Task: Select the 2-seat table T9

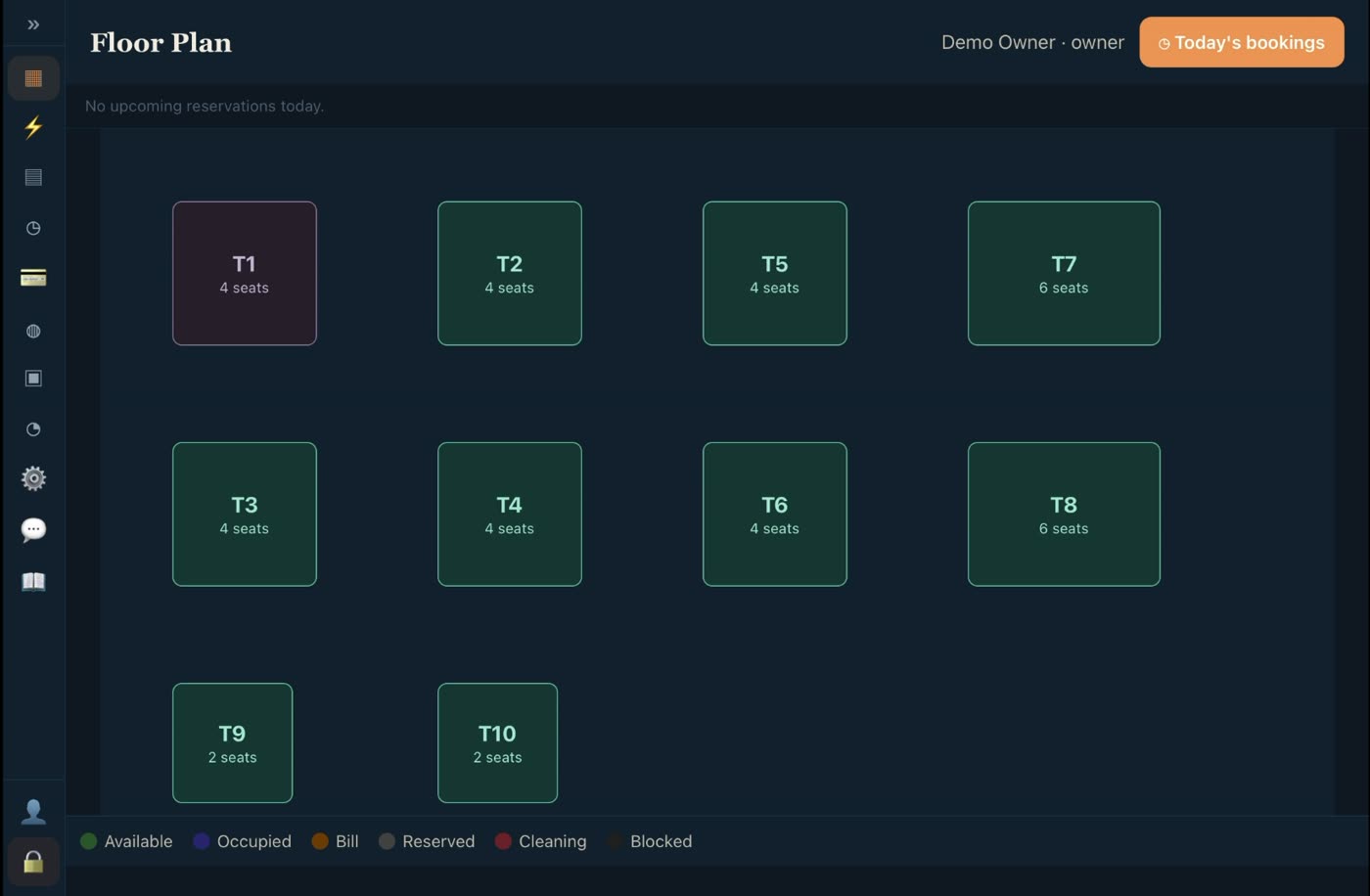Action: tap(233, 742)
